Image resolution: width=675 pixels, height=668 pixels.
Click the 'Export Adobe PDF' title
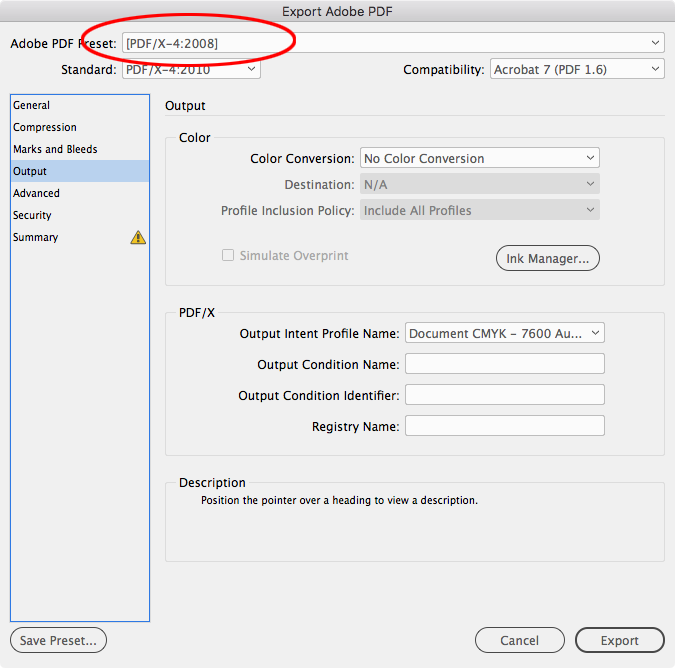[x=337, y=11]
